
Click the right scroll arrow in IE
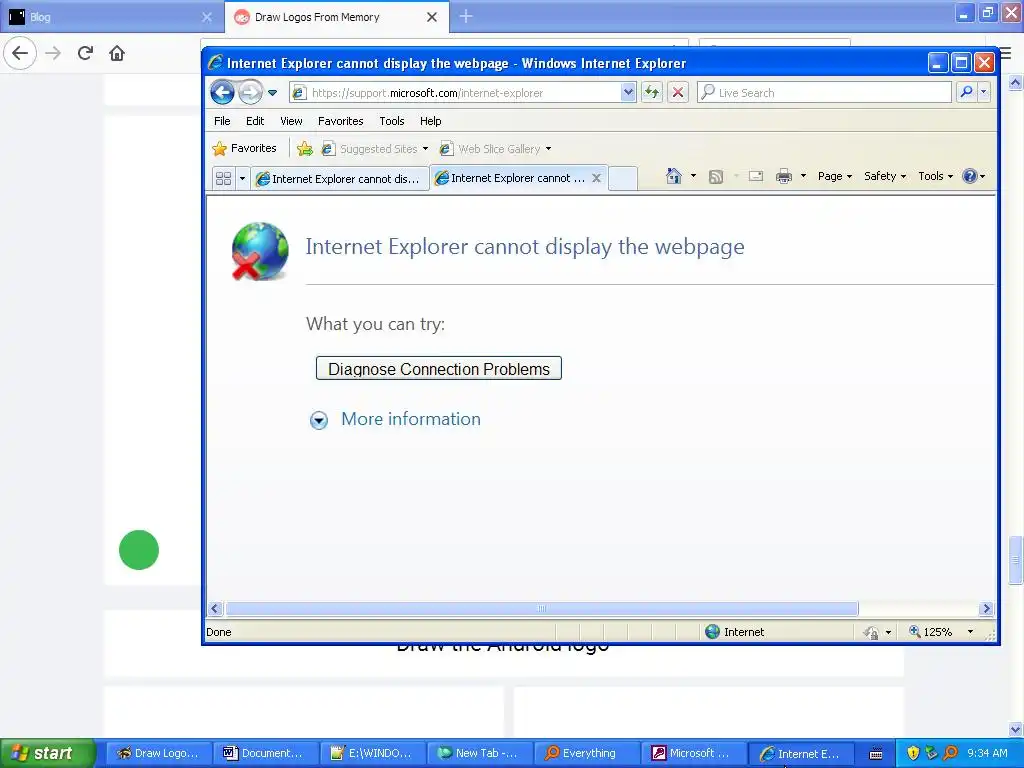[x=986, y=609]
